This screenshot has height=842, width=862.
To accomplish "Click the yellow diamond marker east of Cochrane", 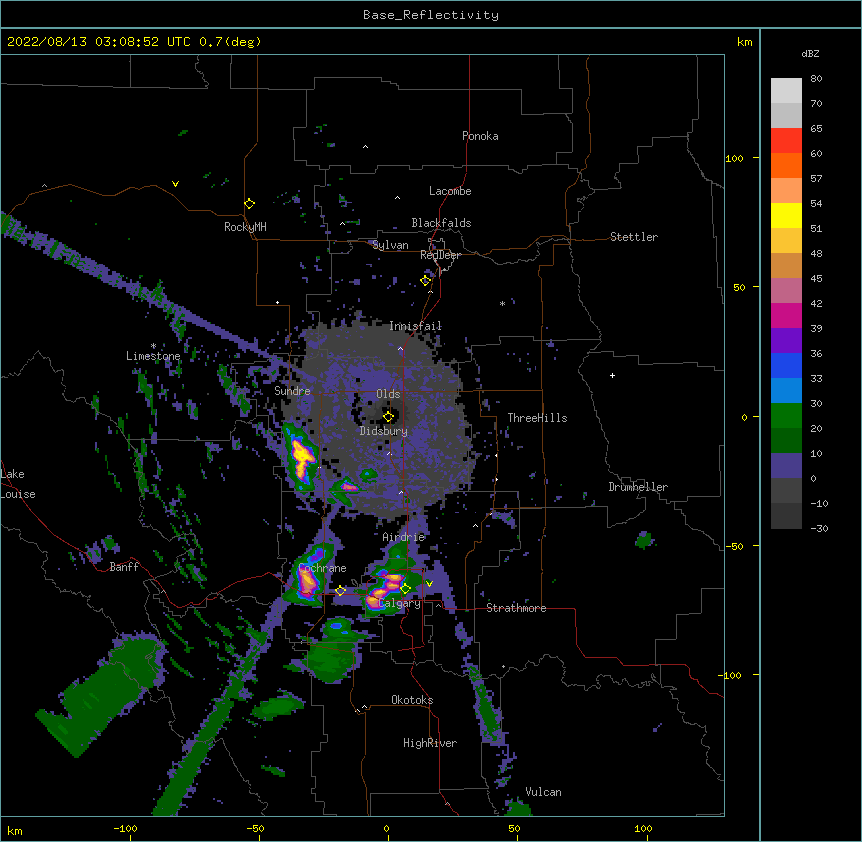I will (340, 591).
